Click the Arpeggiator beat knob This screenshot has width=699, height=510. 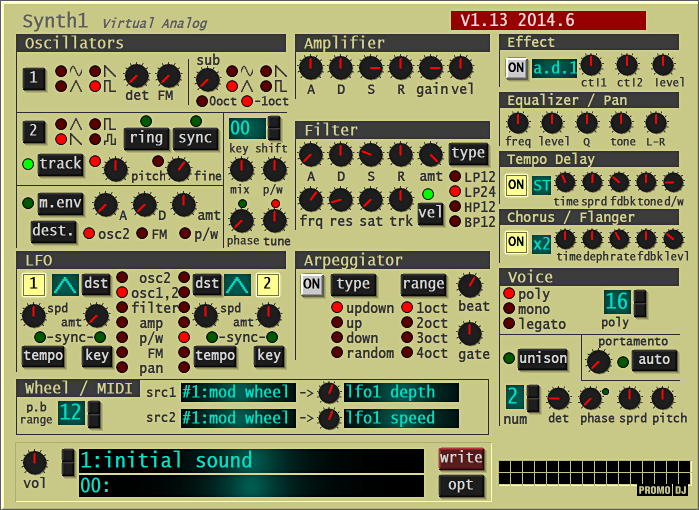coord(469,285)
